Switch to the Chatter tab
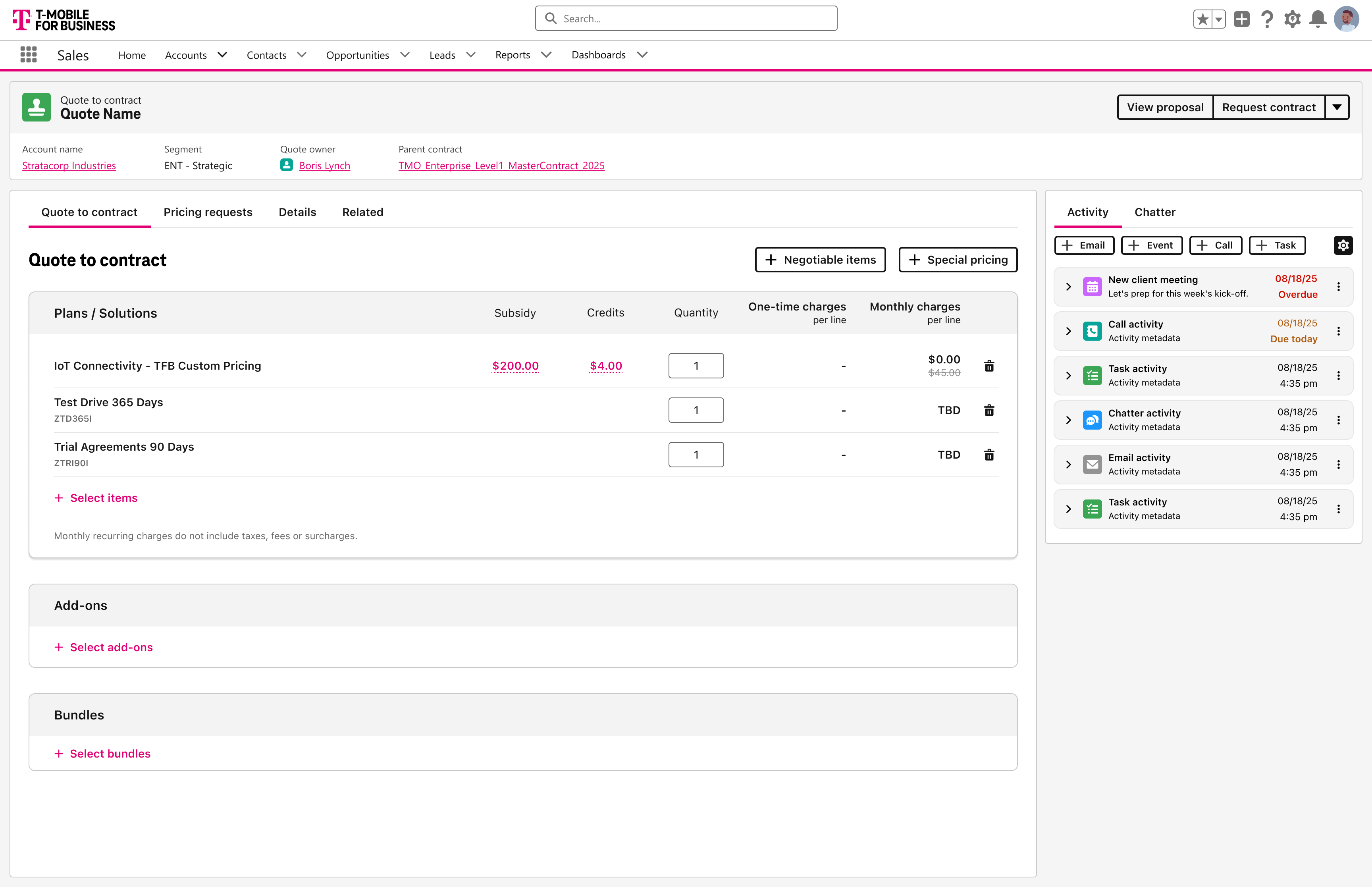 pos(1155,212)
